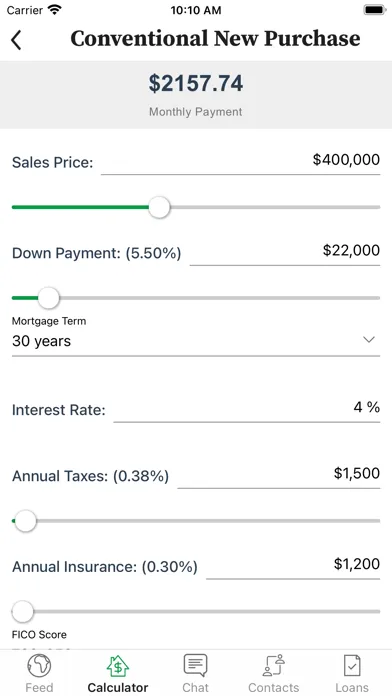Tap the Wi-Fi signal icon
This screenshot has width=392, height=696.
point(55,10)
